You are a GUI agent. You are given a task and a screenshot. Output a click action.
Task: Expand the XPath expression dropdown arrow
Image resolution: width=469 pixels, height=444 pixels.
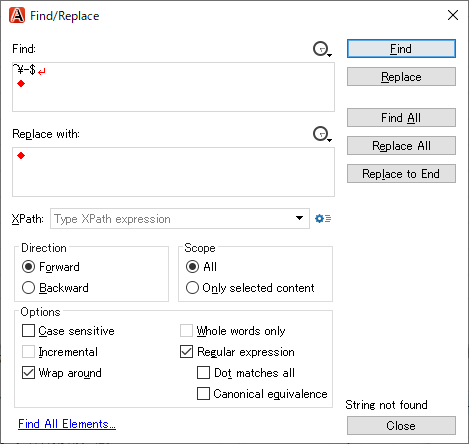(299, 218)
